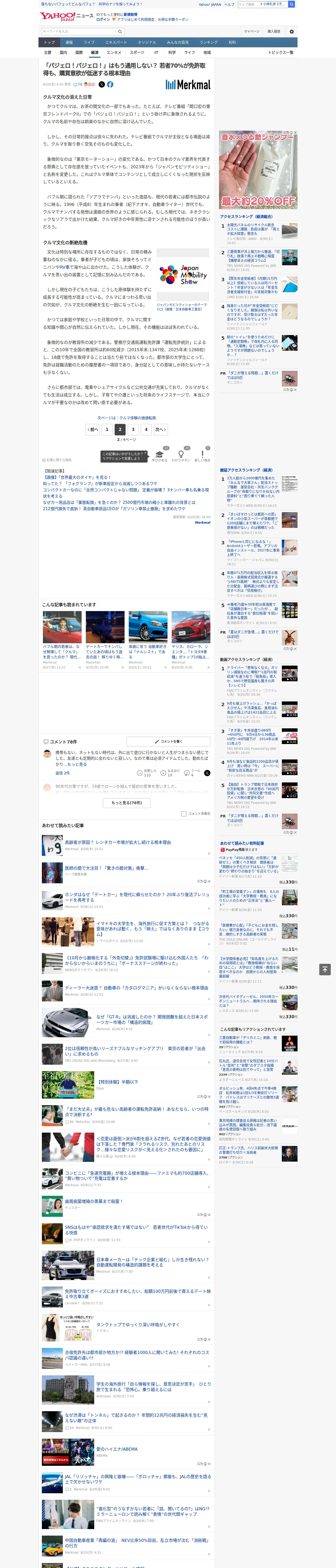Screen dimensions: 336x1568
Task: Open the ライブ navigation tab
Action: click(89, 43)
